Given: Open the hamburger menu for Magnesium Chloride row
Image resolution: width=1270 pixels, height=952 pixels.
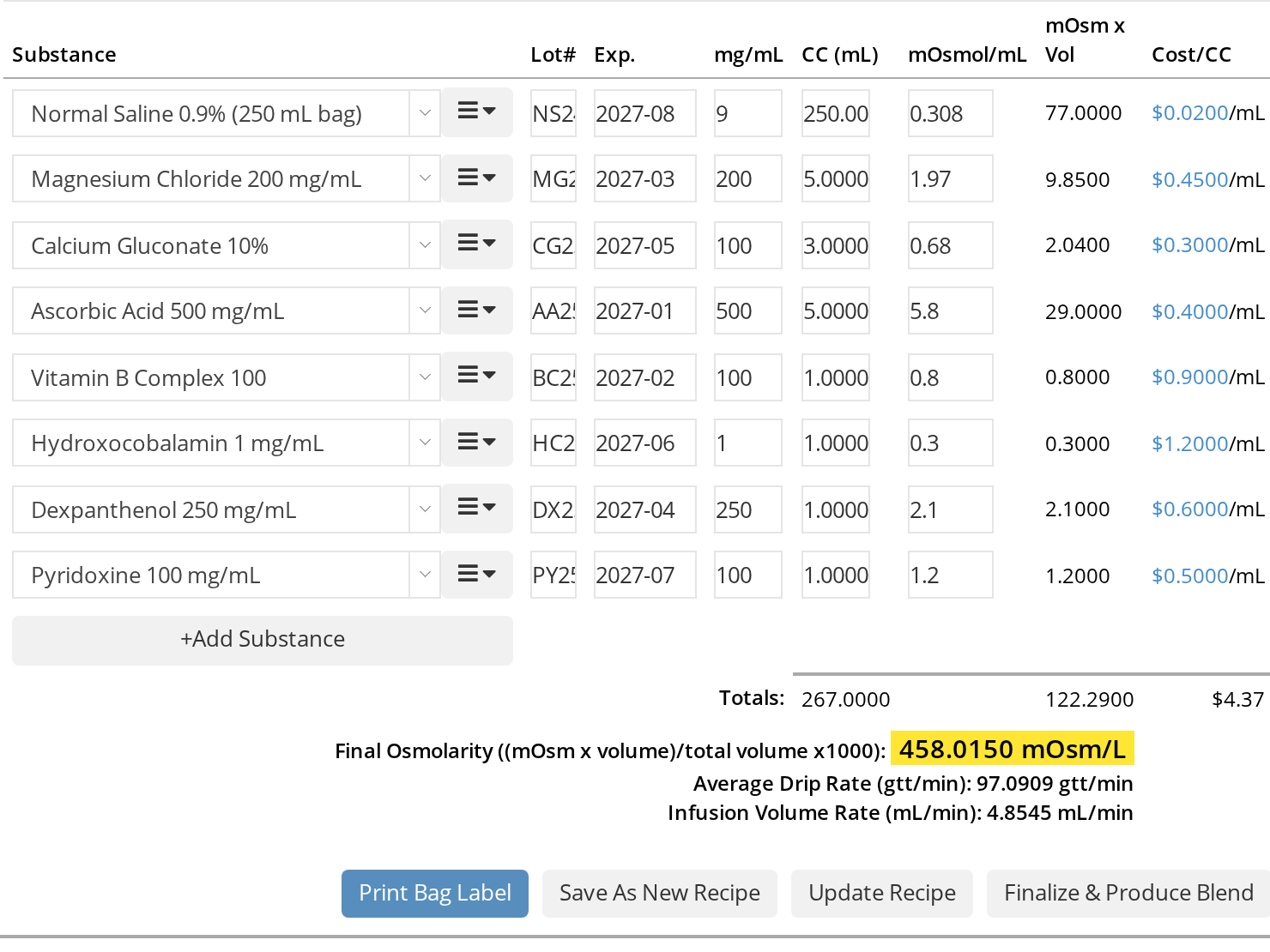Looking at the screenshot, I should point(476,178).
